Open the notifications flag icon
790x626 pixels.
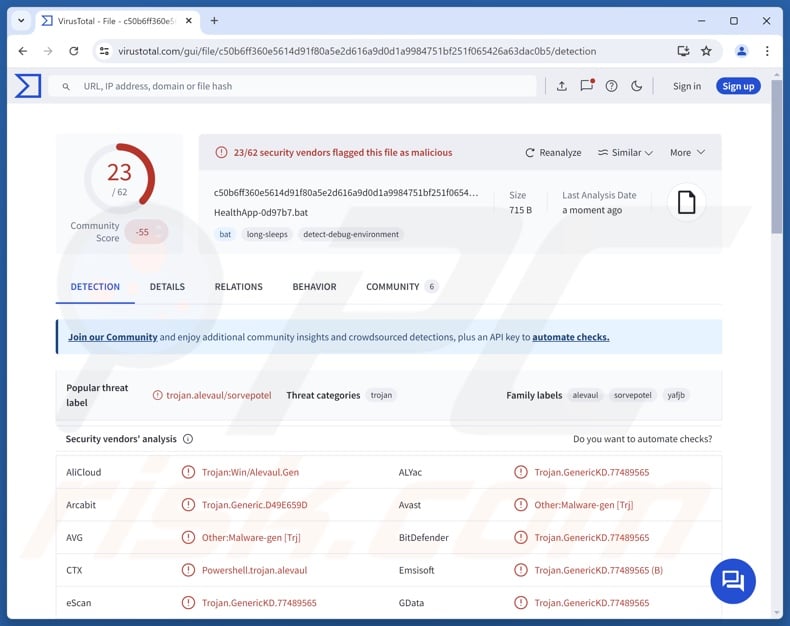pyautogui.click(x=587, y=86)
